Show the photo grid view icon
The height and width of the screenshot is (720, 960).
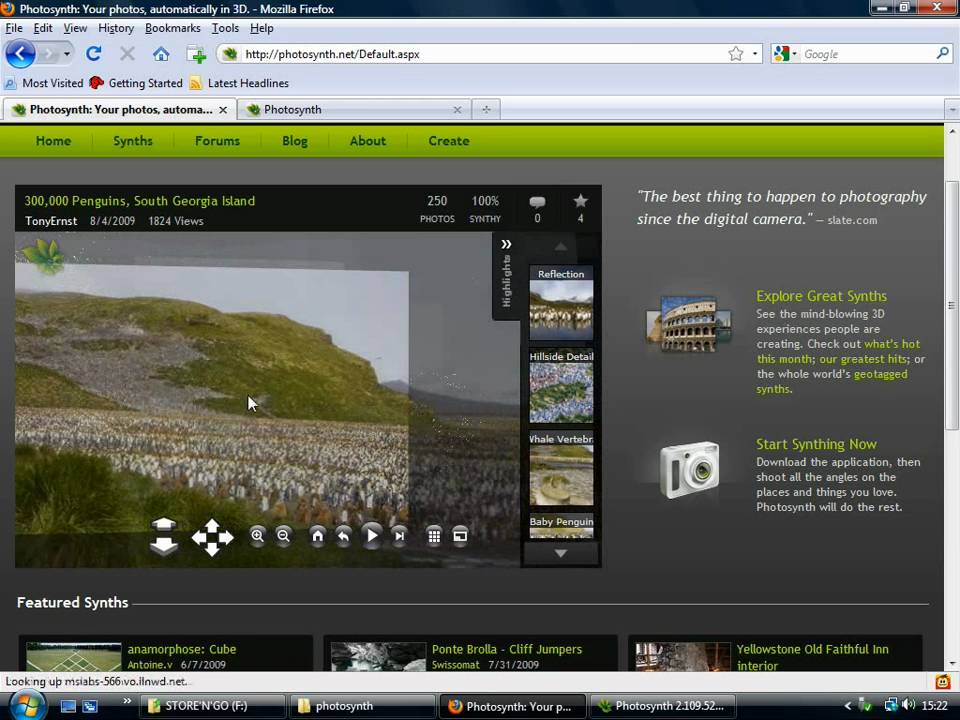click(x=434, y=536)
